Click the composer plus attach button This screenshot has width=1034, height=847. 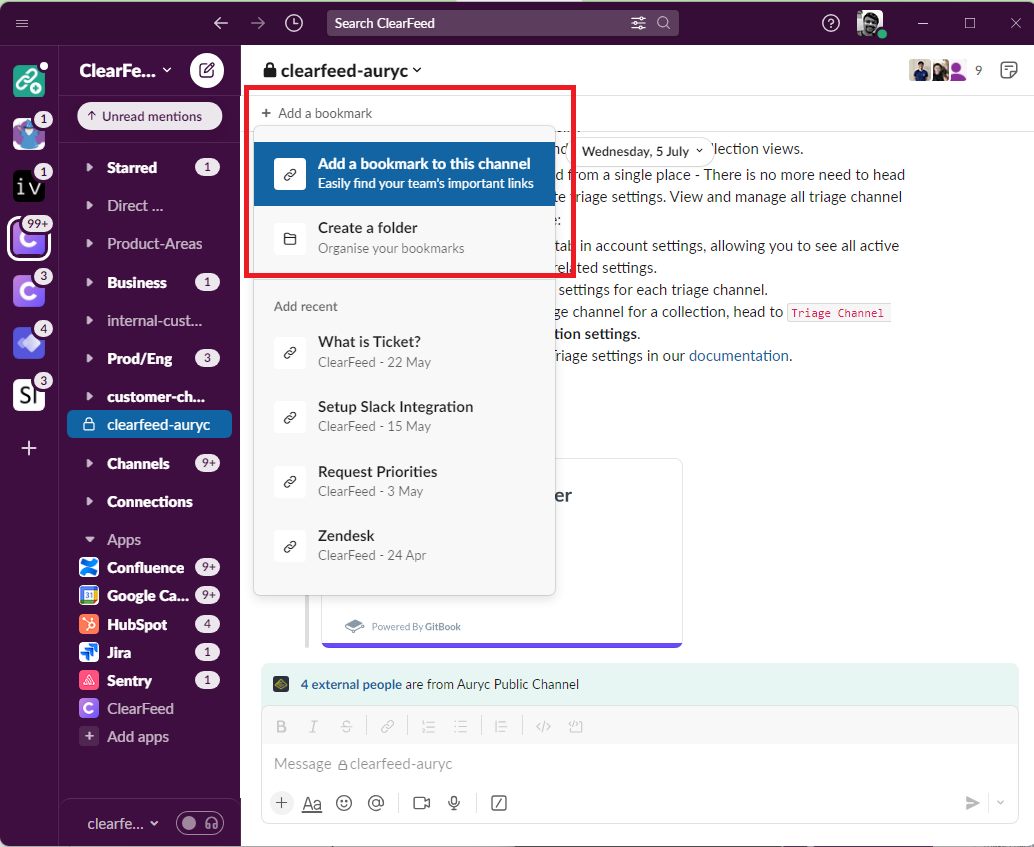coord(282,803)
